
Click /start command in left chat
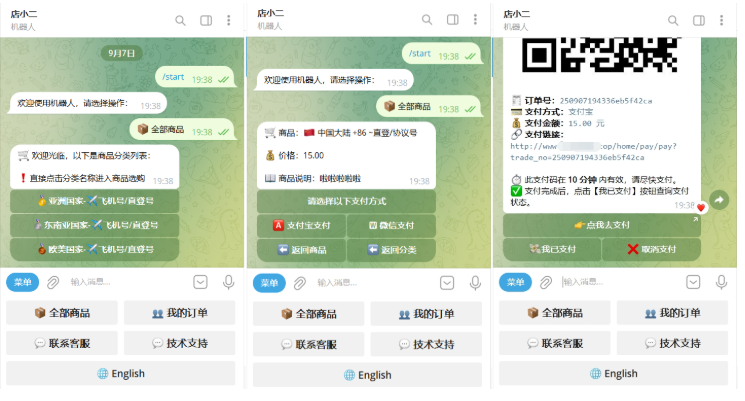[x=173, y=77]
